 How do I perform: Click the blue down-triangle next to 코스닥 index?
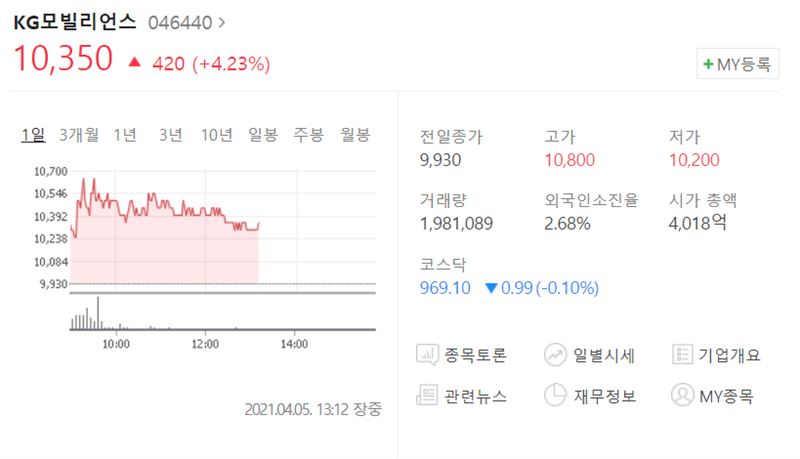(491, 288)
